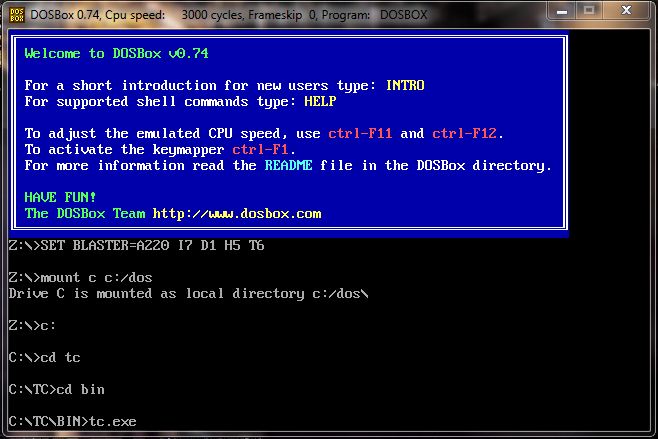Click the 'HAVE FUN!' text
Screen dimensions: 658x439
pyautogui.click(x=60, y=197)
